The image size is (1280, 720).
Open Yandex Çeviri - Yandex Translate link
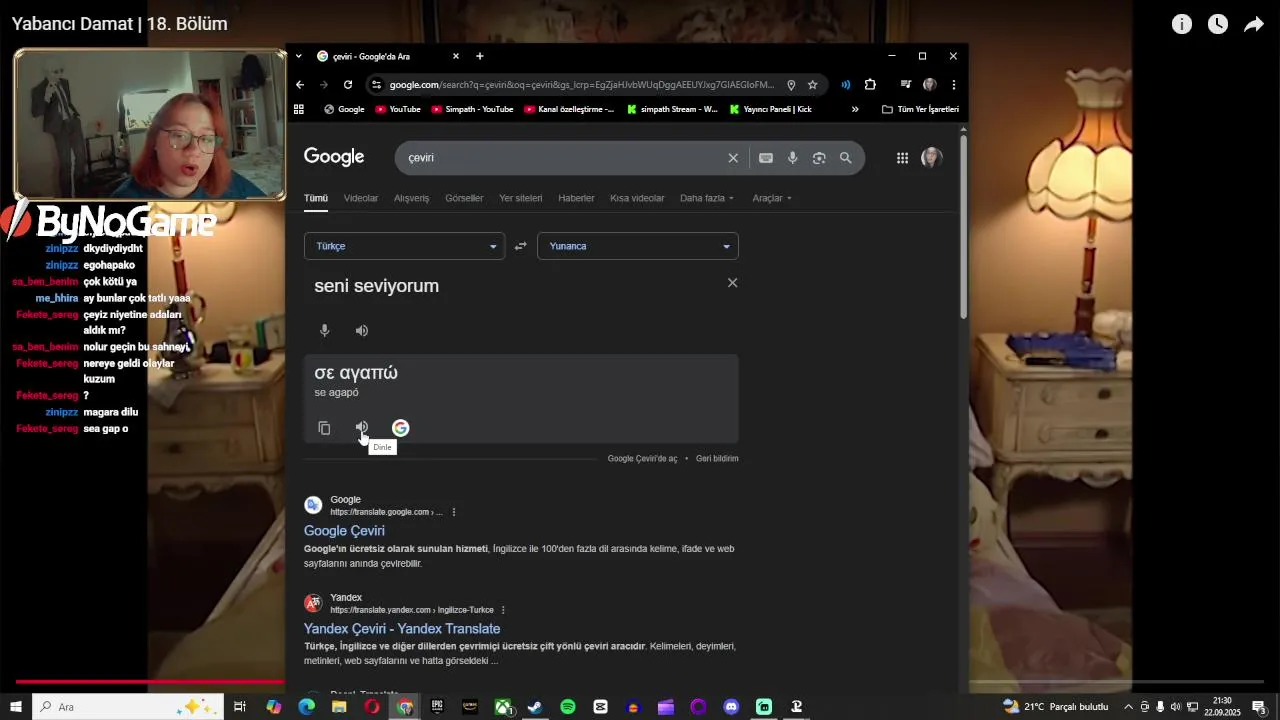(x=402, y=629)
